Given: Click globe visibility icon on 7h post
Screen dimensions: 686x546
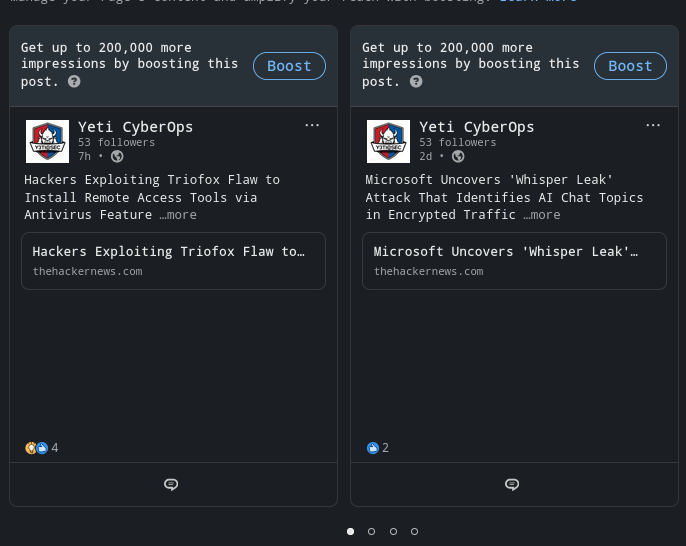Looking at the screenshot, I should point(117,156).
